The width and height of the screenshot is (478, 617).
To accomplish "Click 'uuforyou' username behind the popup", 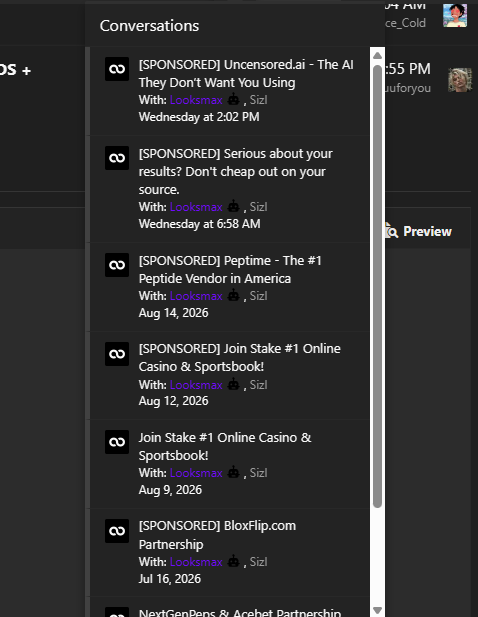I will pos(408,88).
